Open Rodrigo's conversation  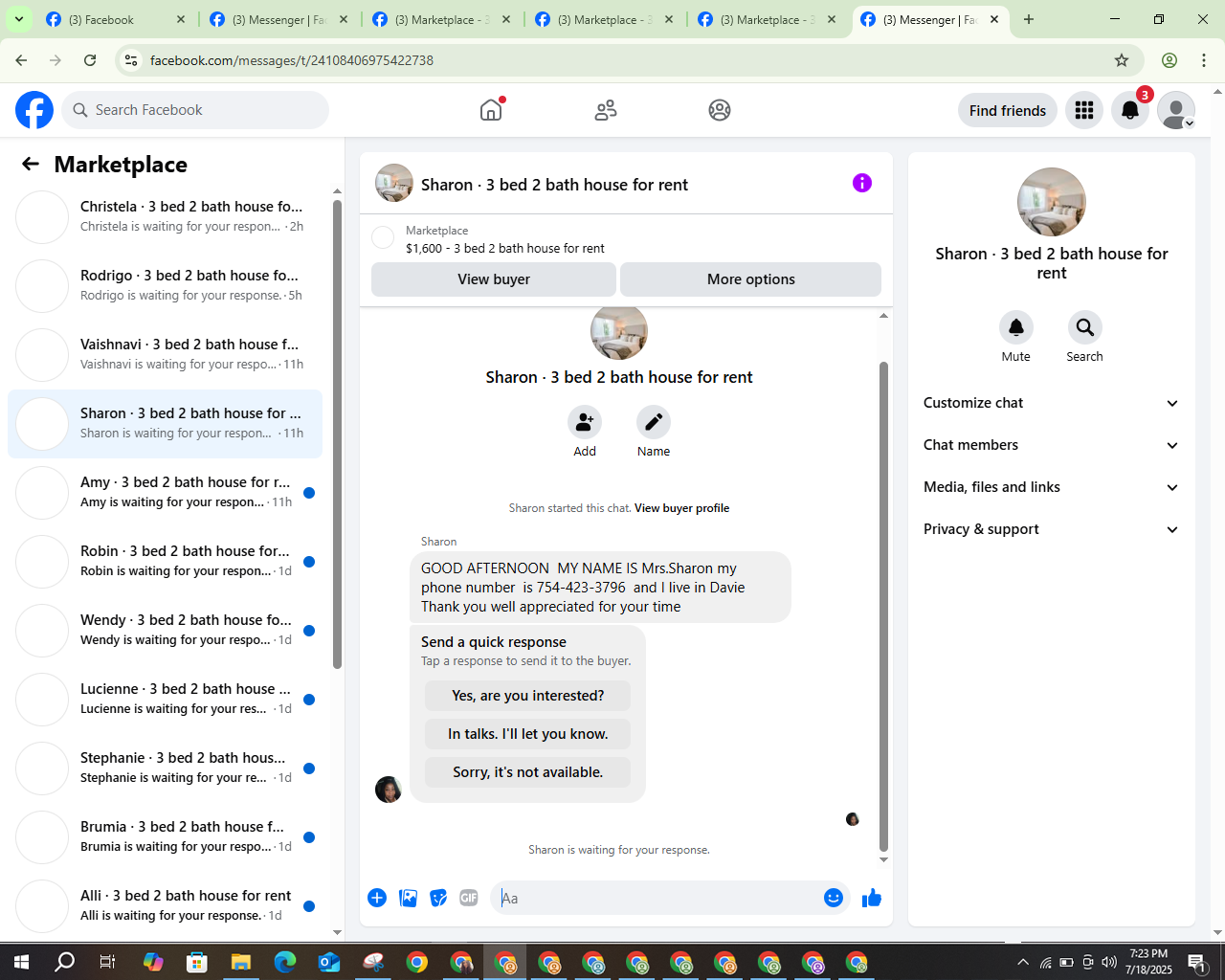pyautogui.click(x=165, y=286)
